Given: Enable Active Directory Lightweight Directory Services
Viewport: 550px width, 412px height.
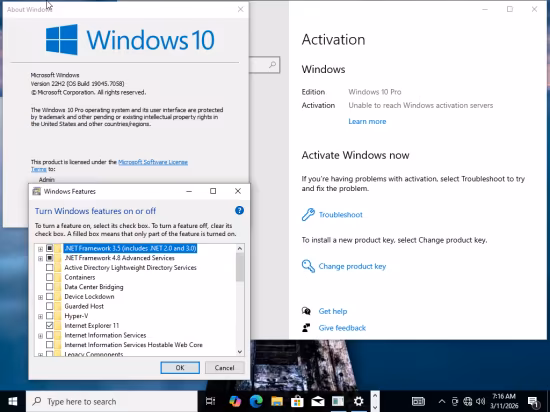Looking at the screenshot, I should (49, 268).
